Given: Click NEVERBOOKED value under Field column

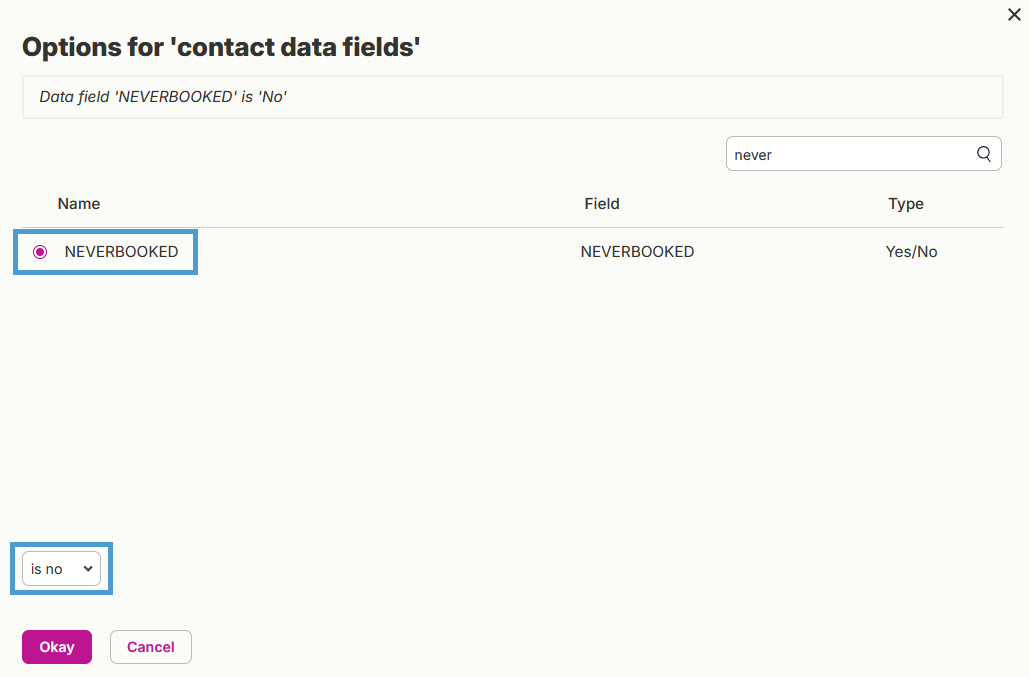Looking at the screenshot, I should pyautogui.click(x=637, y=252).
